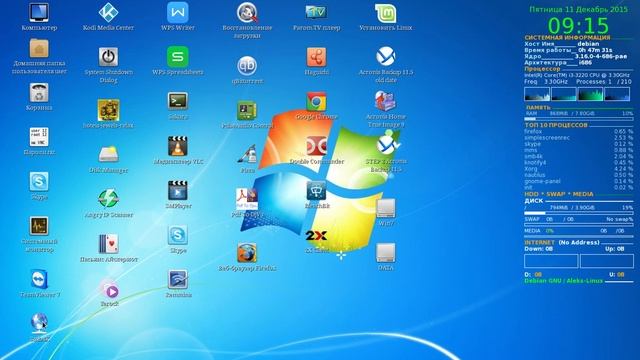Launch Acronis Home True Image 9
This screenshot has width=640, height=360.
tap(385, 101)
